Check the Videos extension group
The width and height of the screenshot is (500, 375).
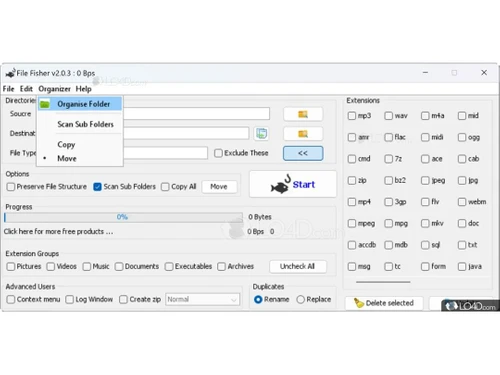51,267
